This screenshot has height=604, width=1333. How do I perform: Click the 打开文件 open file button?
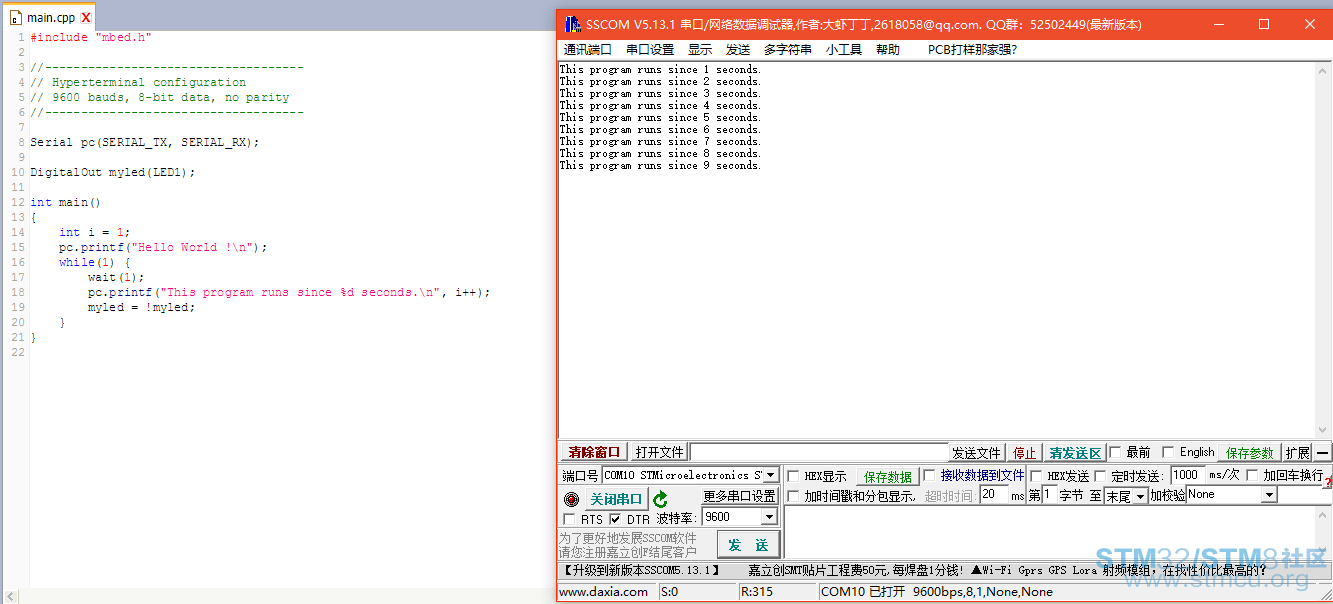[660, 452]
